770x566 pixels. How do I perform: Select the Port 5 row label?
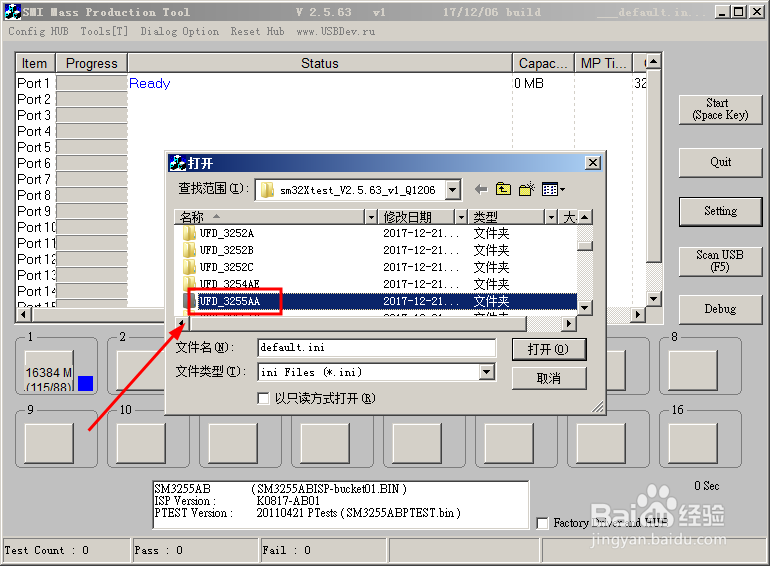pyautogui.click(x=34, y=147)
